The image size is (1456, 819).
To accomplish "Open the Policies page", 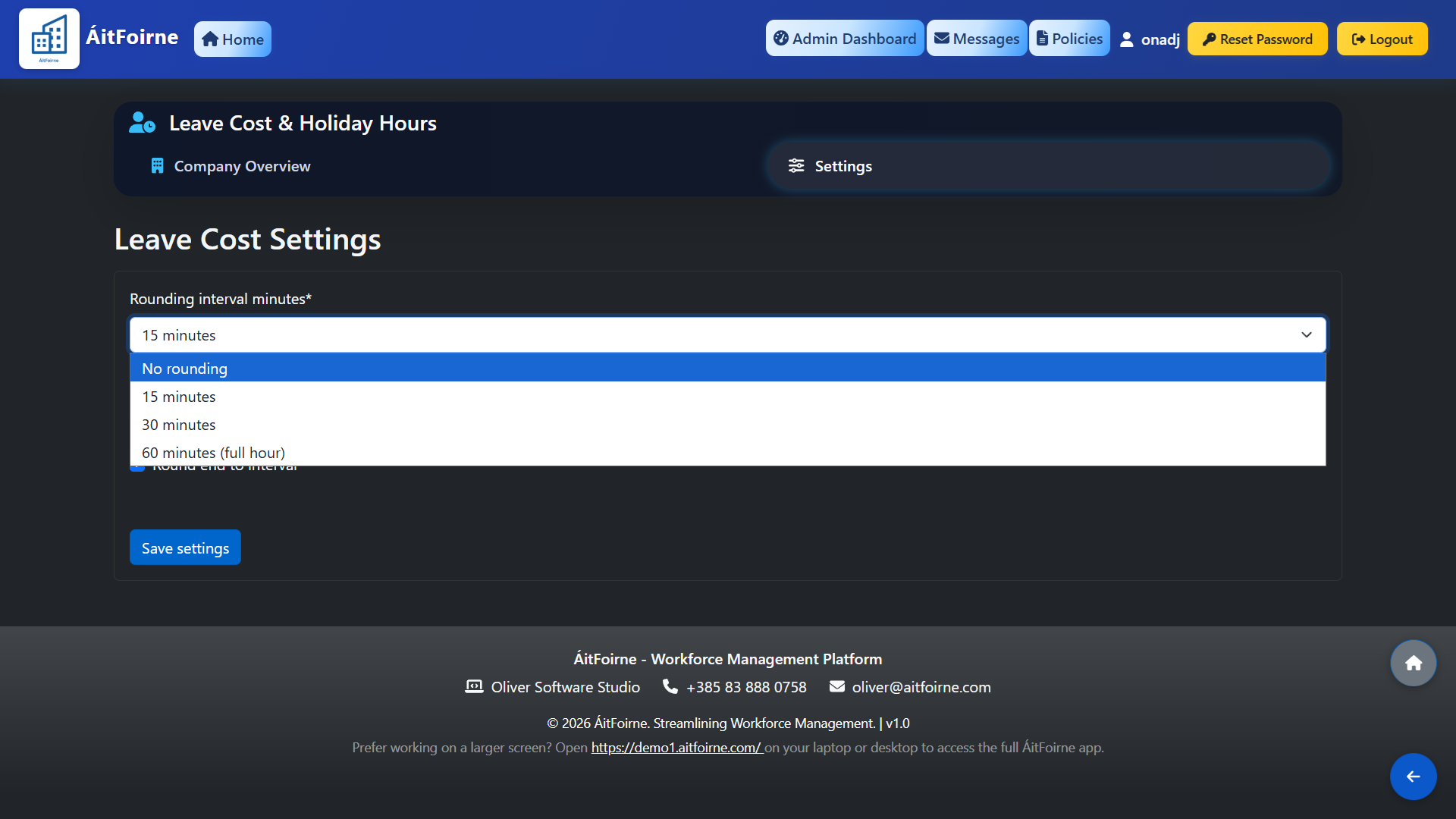I will point(1069,39).
